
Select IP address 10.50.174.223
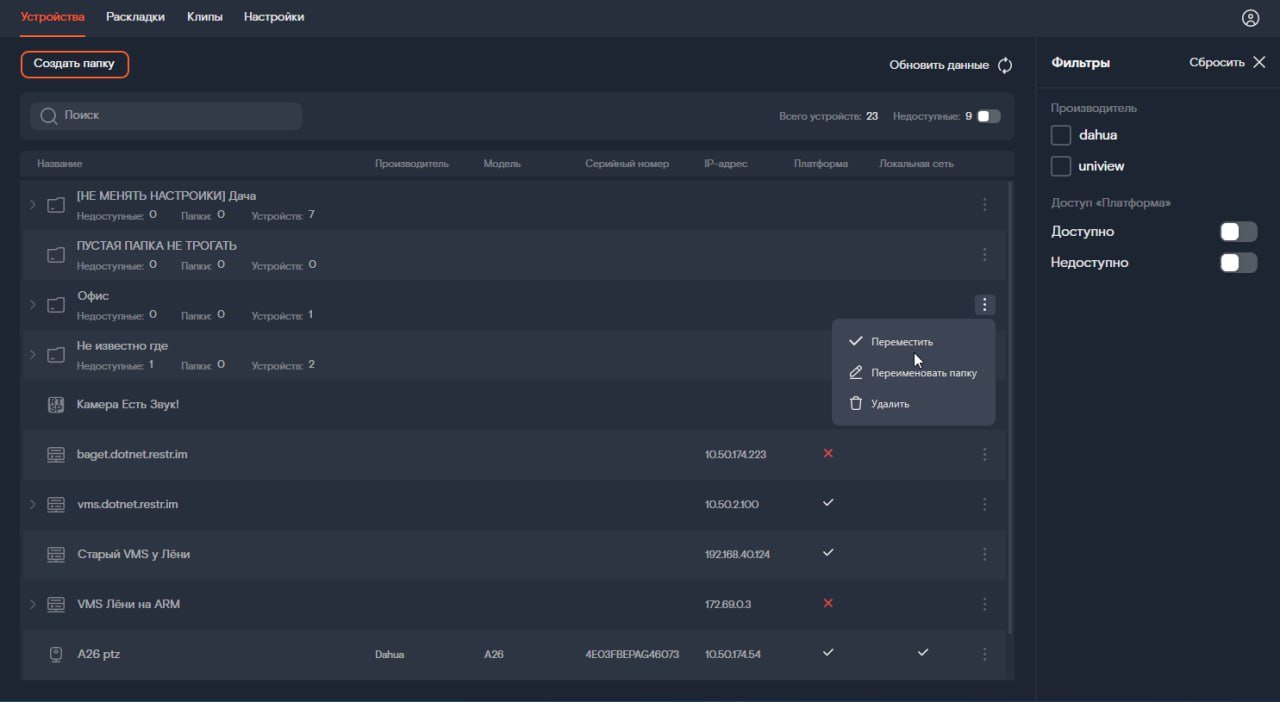(x=735, y=455)
